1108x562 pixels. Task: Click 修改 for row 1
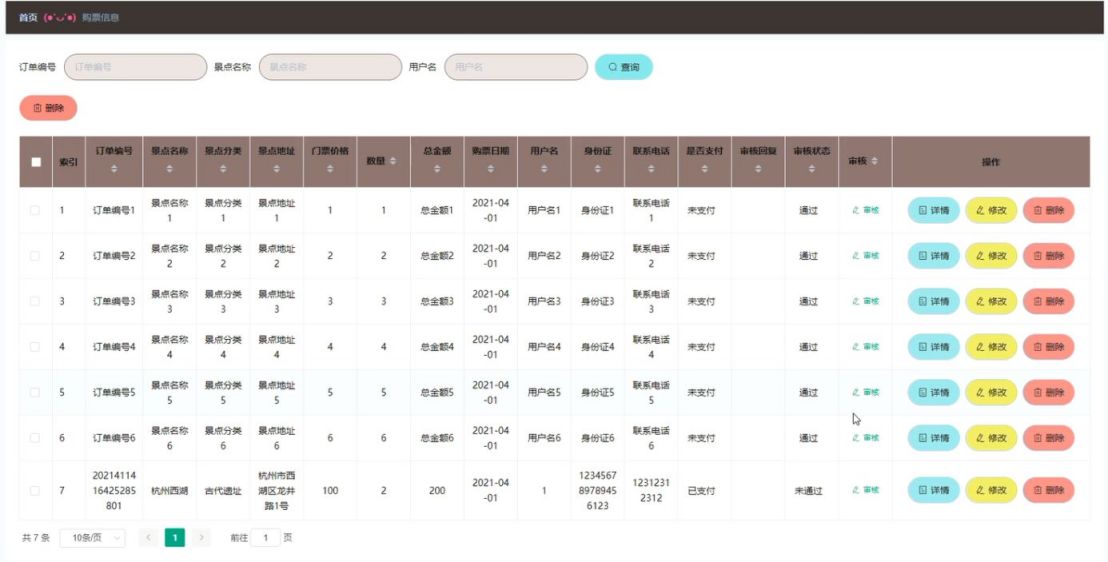click(991, 211)
